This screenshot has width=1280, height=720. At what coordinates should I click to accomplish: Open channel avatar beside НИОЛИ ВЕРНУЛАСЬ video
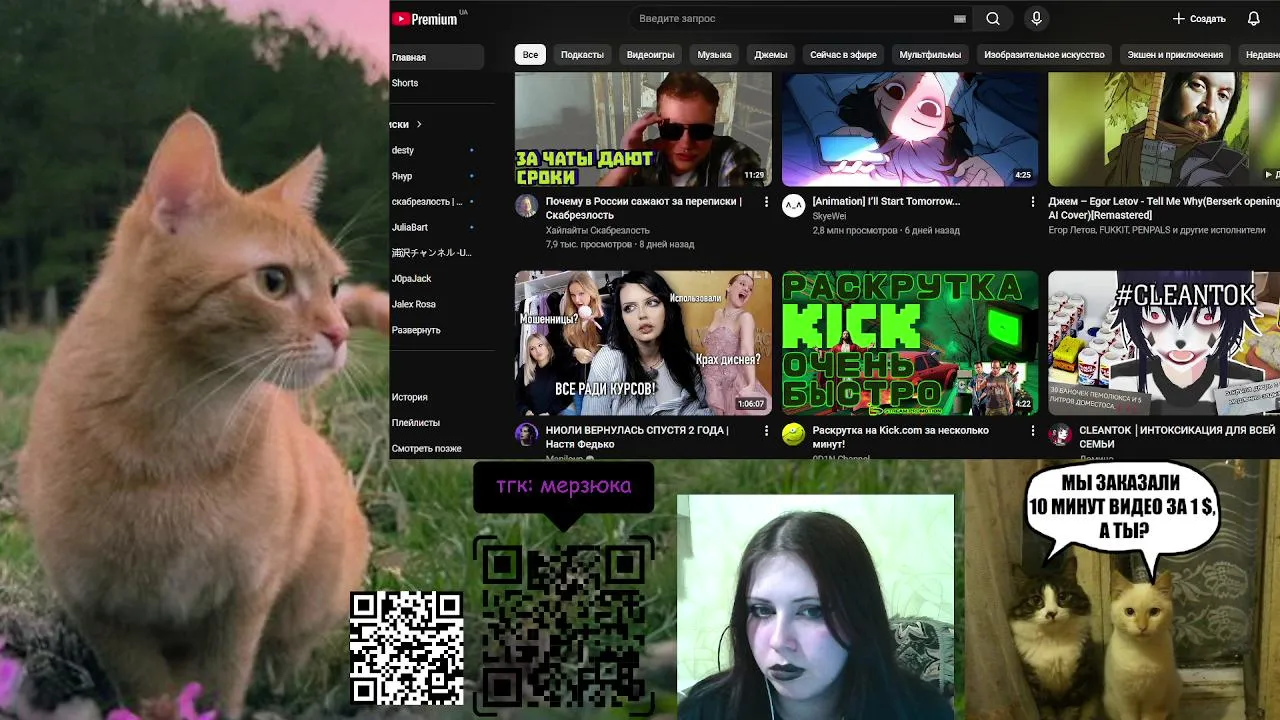click(526, 435)
